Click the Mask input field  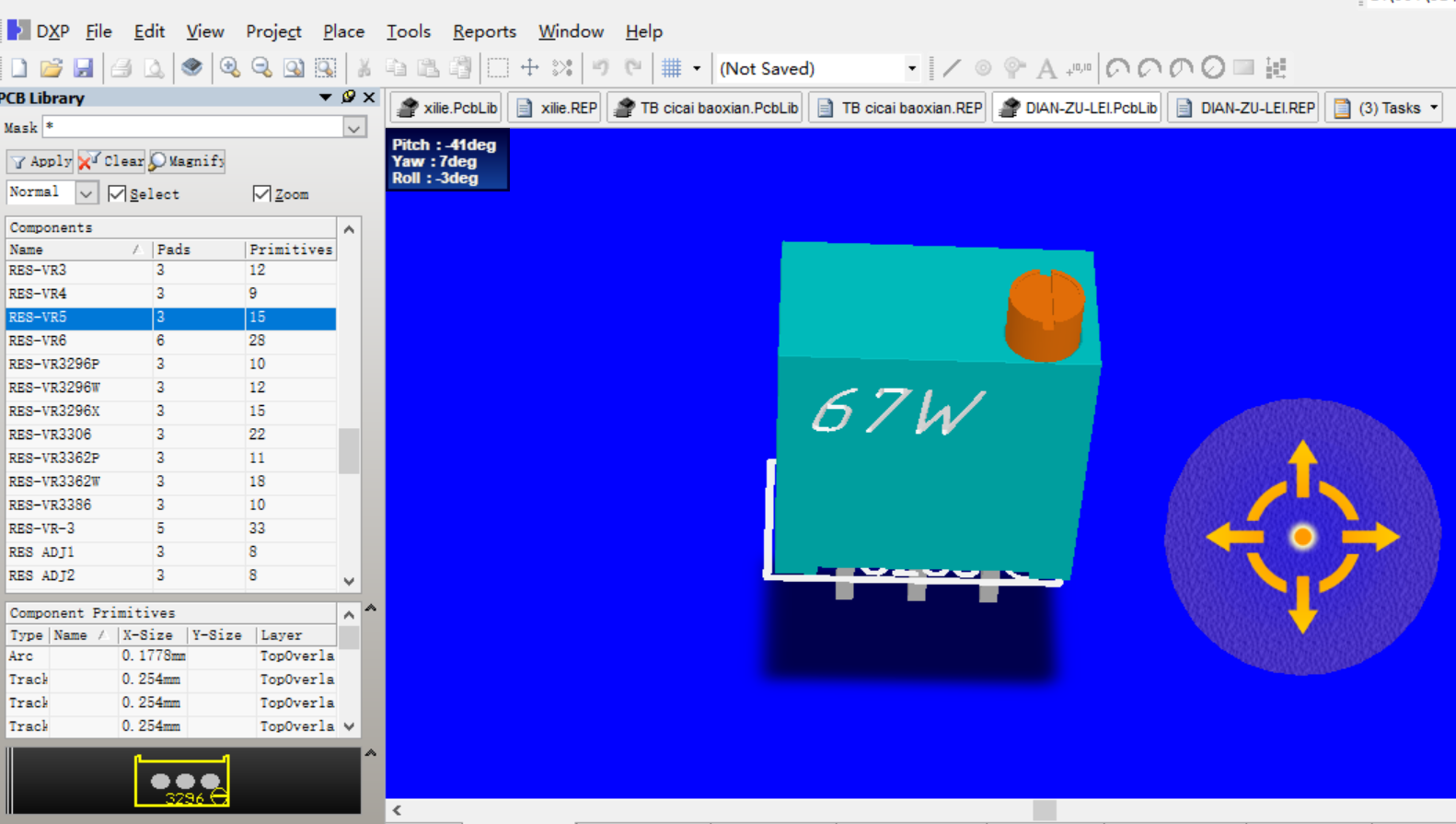pos(193,128)
